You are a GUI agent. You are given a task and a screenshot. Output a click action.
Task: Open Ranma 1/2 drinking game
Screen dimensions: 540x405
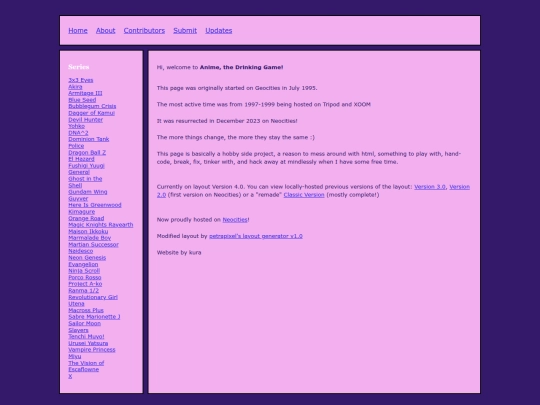83,290
